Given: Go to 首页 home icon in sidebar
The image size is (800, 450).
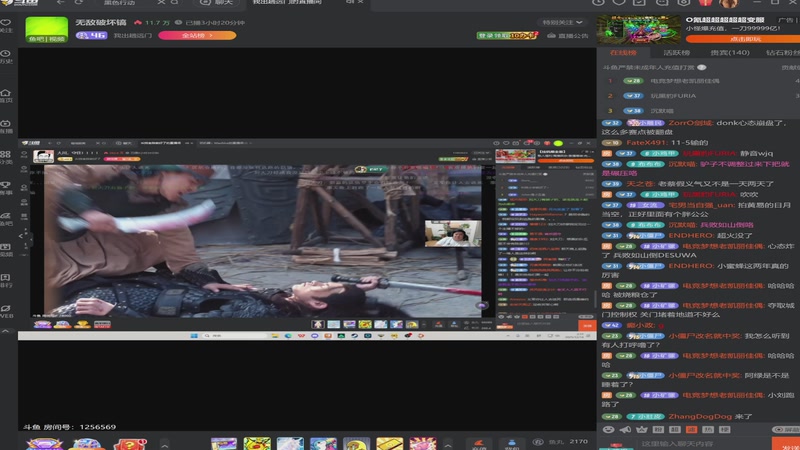Looking at the screenshot, I should pos(6,95).
